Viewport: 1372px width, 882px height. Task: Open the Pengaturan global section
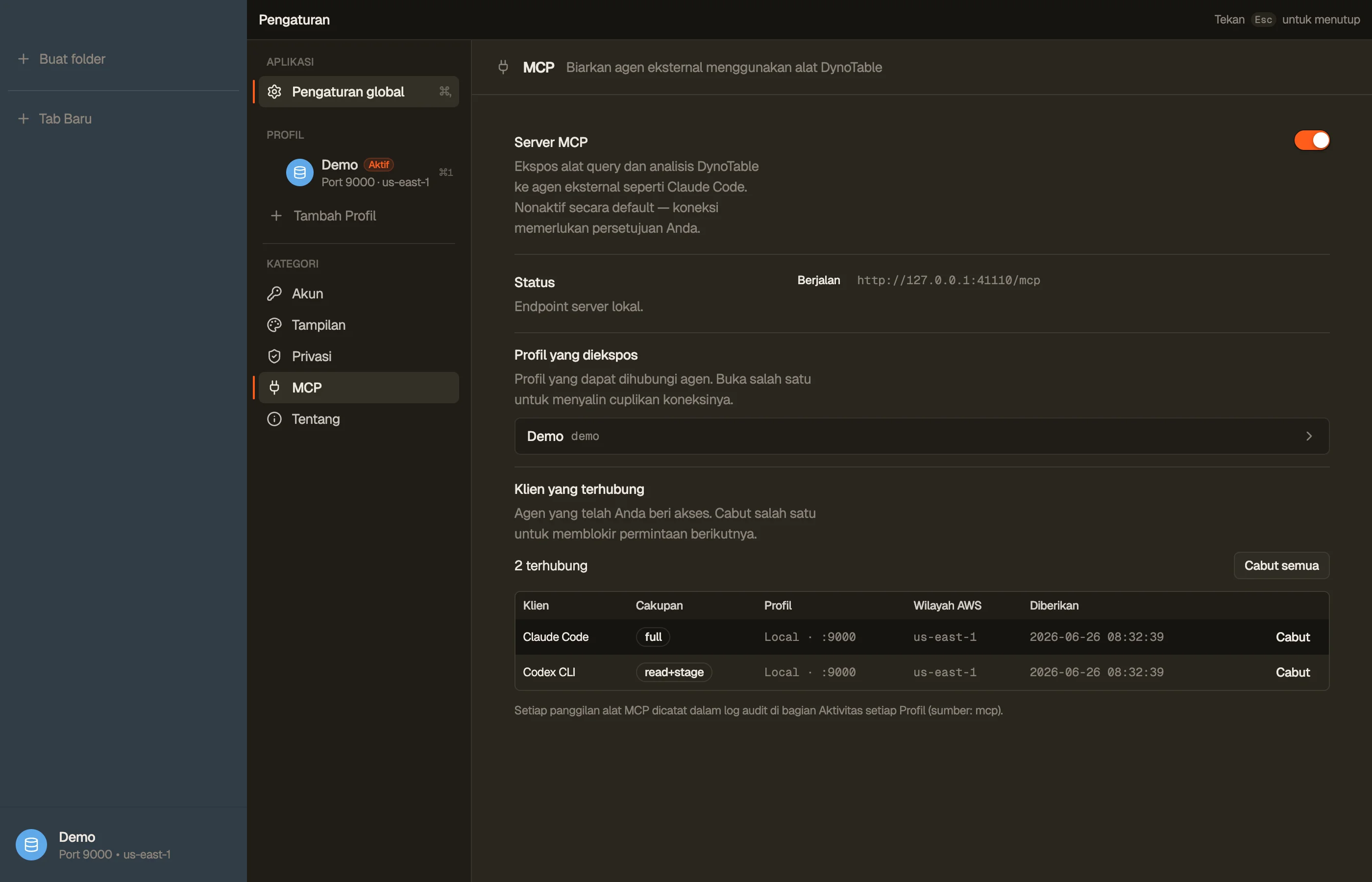359,92
